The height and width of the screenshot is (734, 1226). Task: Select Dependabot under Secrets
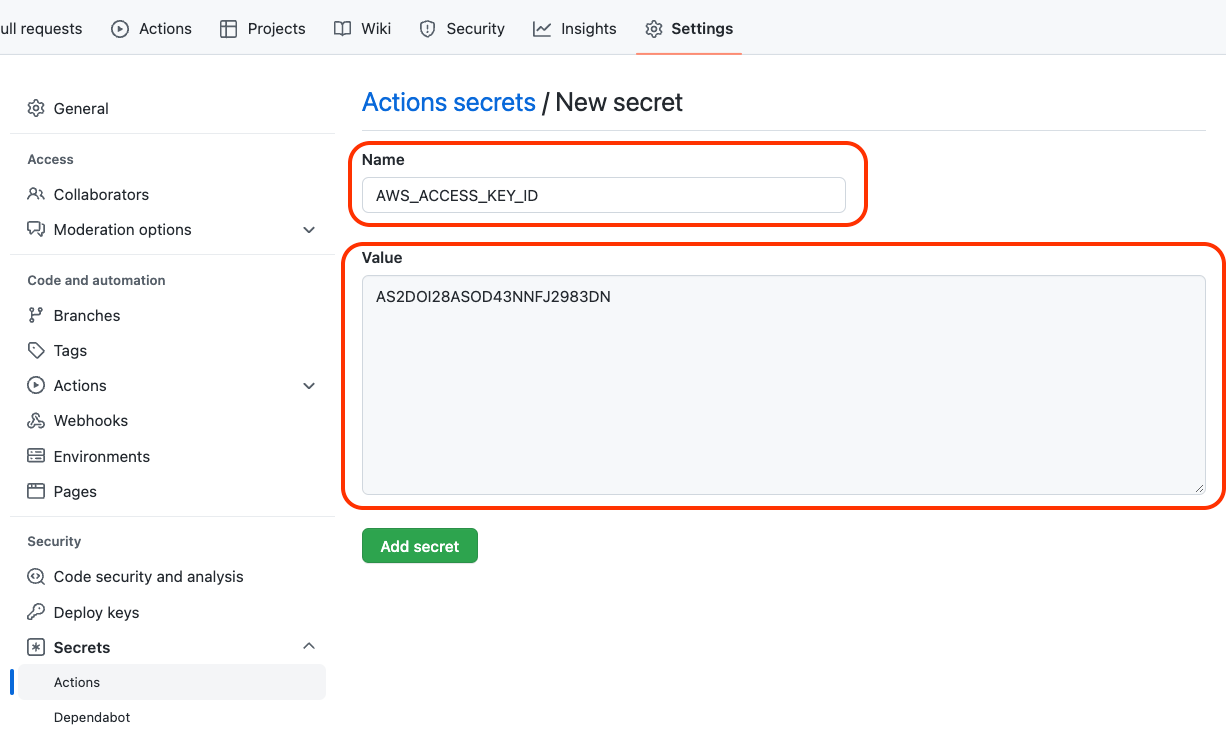coord(92,717)
